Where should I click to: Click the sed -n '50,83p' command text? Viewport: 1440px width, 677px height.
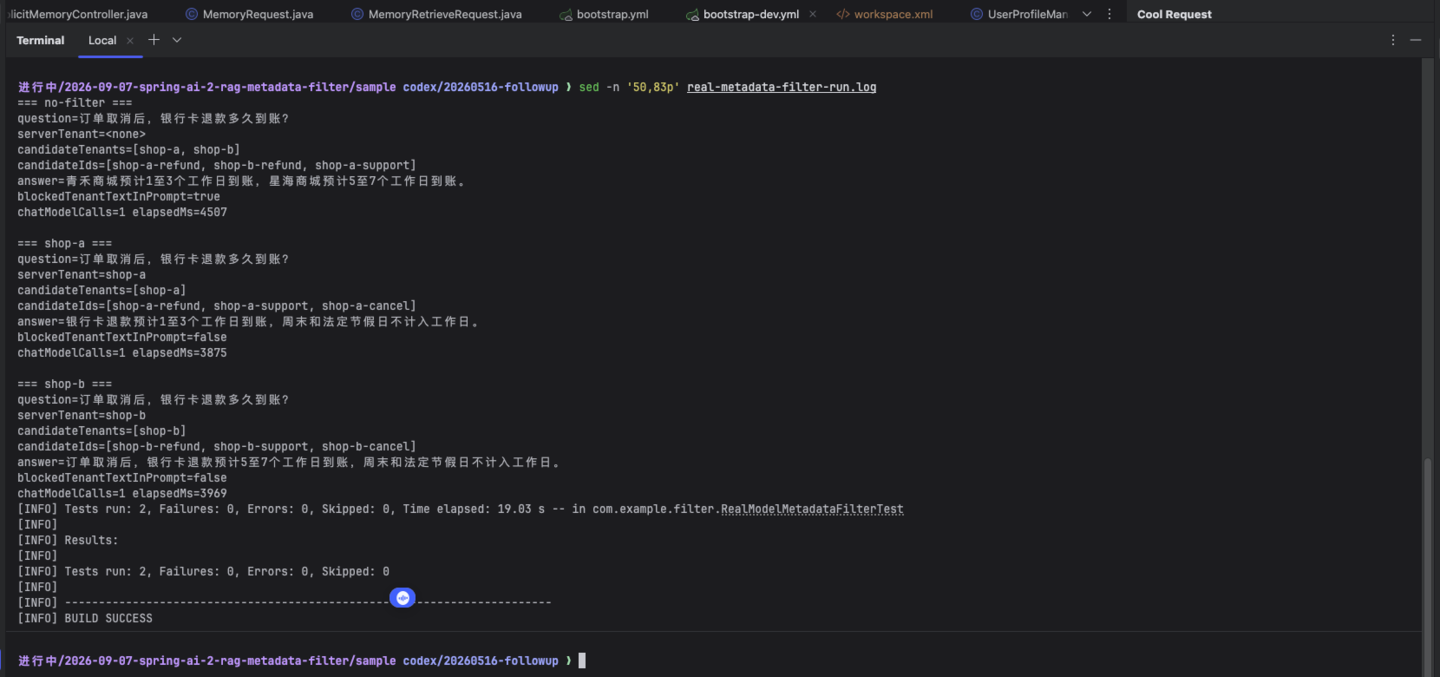click(629, 87)
